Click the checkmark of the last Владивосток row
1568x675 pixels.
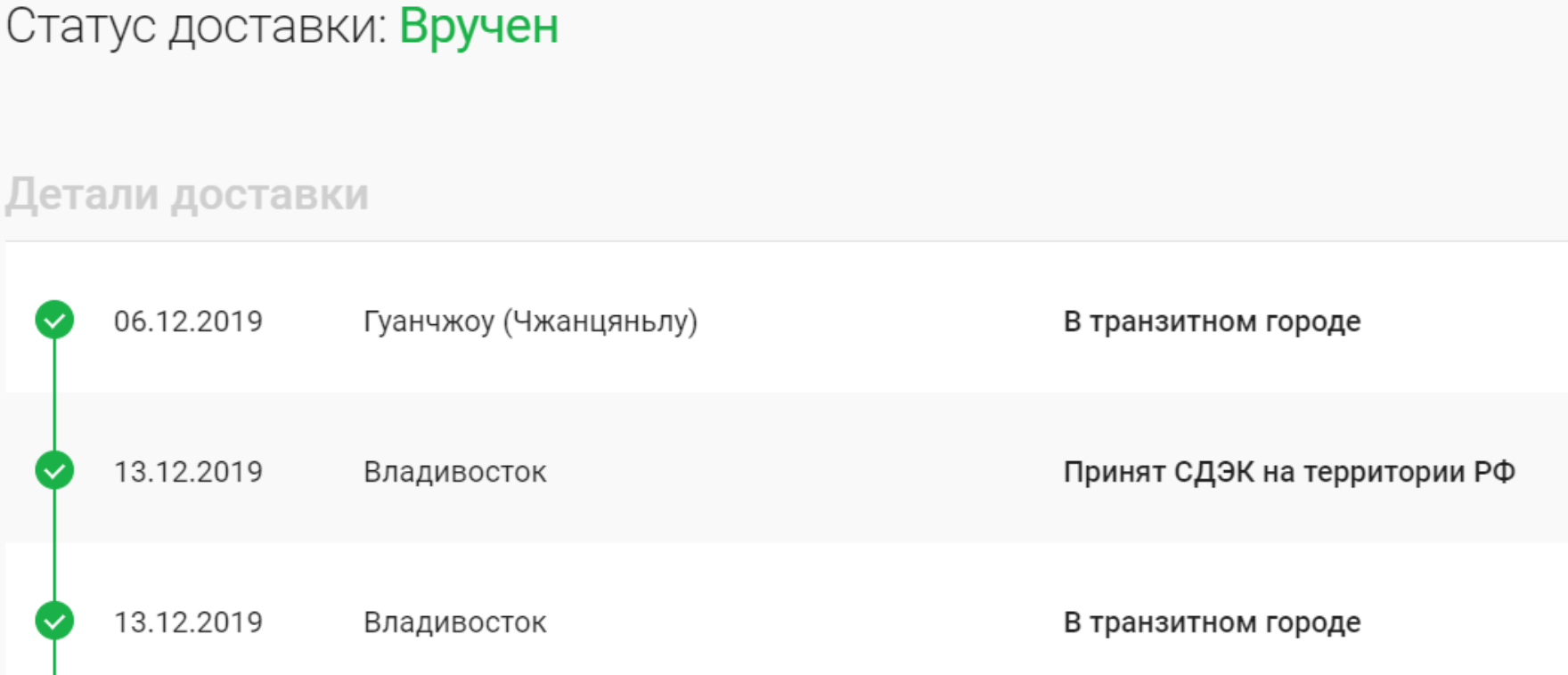tap(54, 621)
